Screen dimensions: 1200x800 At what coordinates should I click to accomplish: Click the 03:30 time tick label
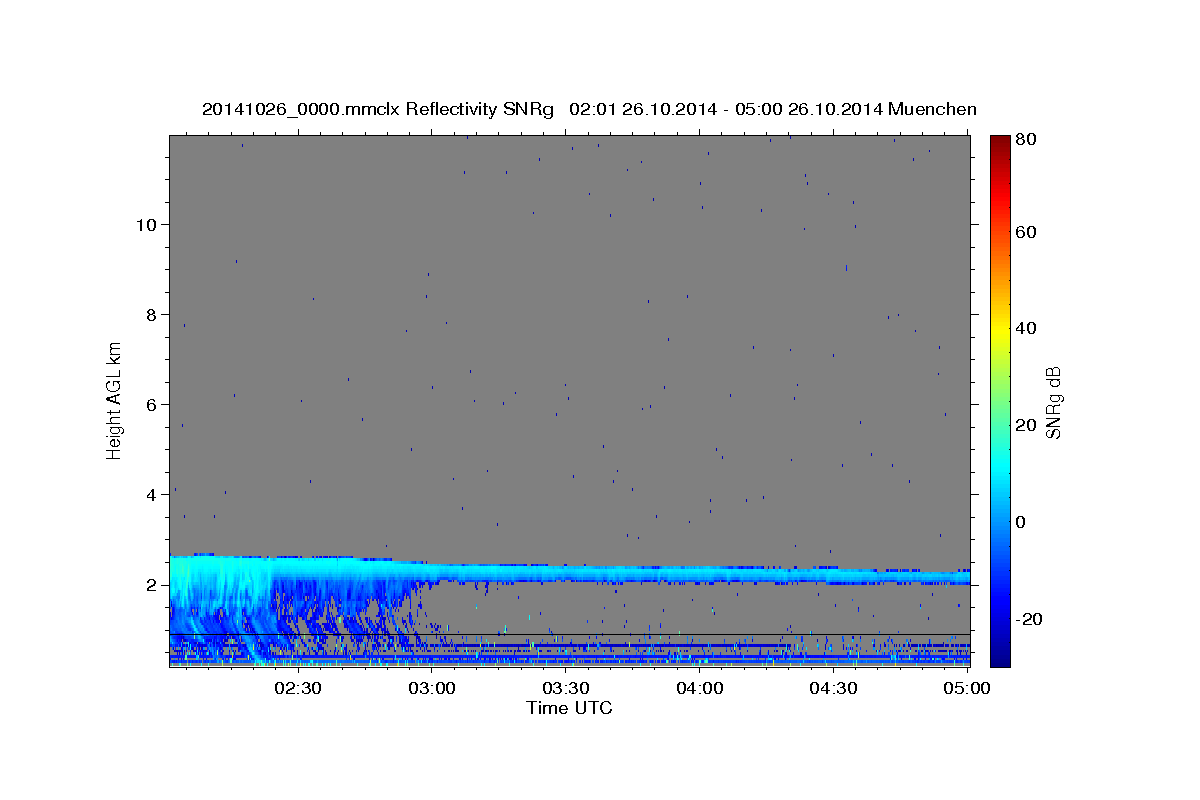[x=567, y=688]
